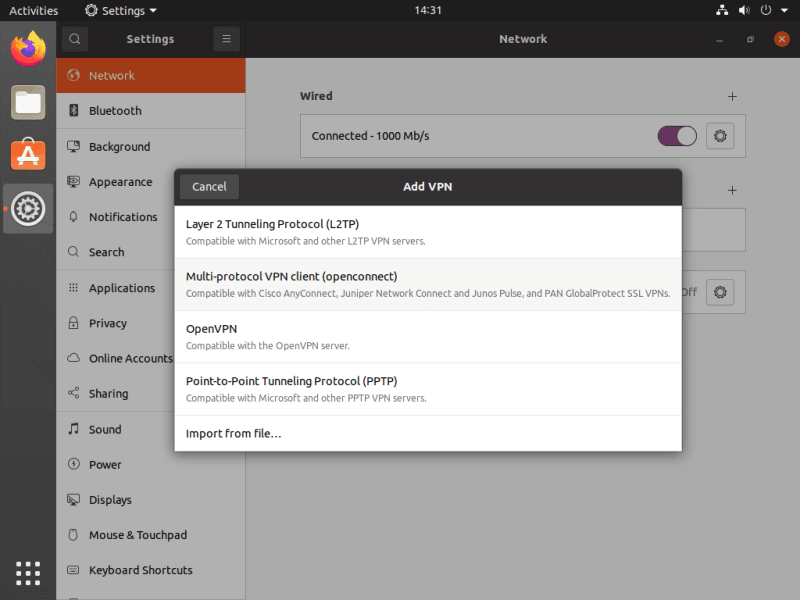800x600 pixels.
Task: Show Applications grid in dock
Action: (x=28, y=572)
